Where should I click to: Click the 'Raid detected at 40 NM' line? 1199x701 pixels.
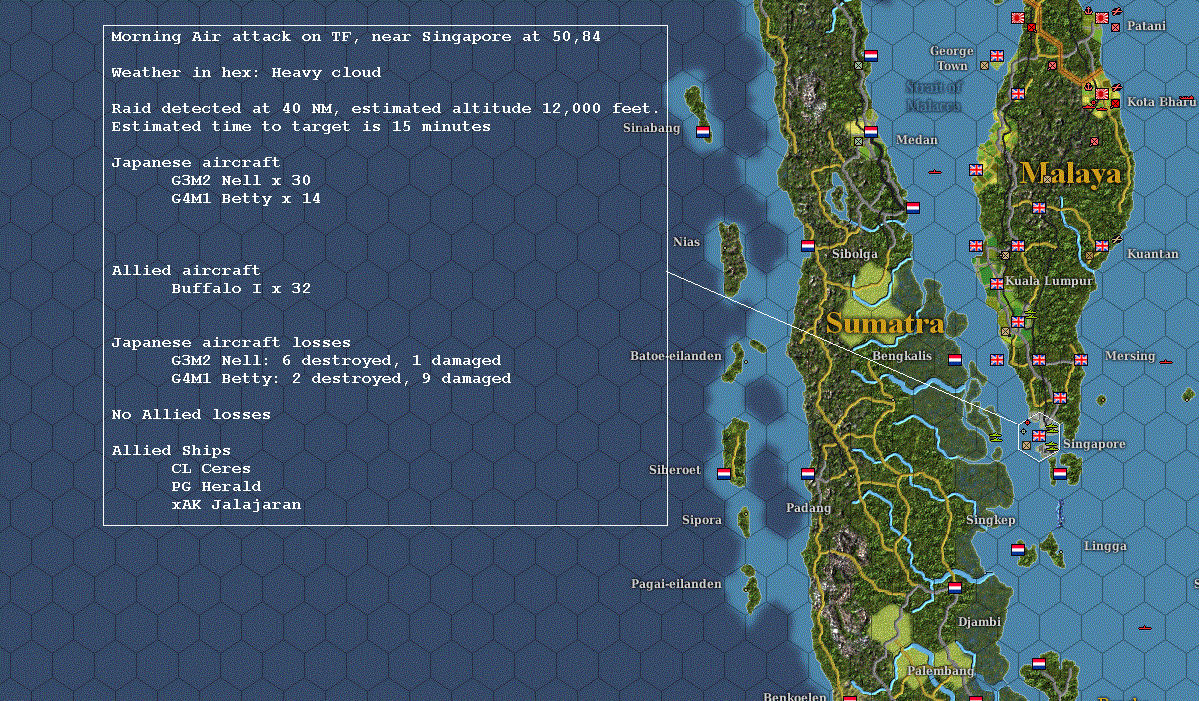tap(385, 109)
